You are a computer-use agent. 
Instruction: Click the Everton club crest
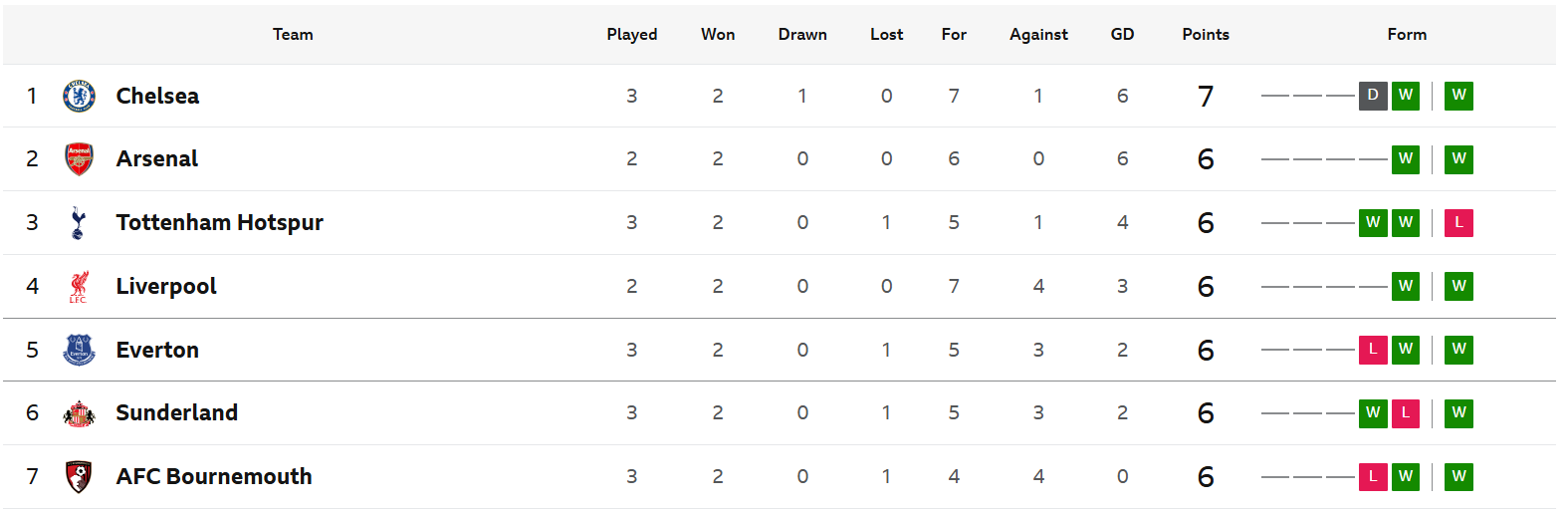click(x=79, y=350)
